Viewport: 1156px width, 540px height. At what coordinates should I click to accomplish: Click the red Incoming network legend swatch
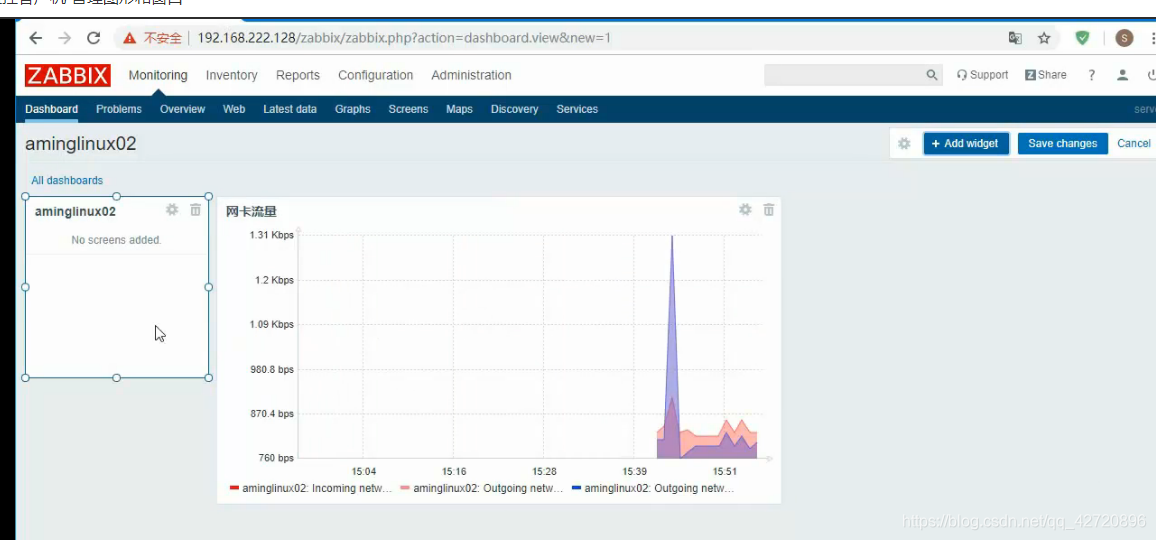(234, 488)
